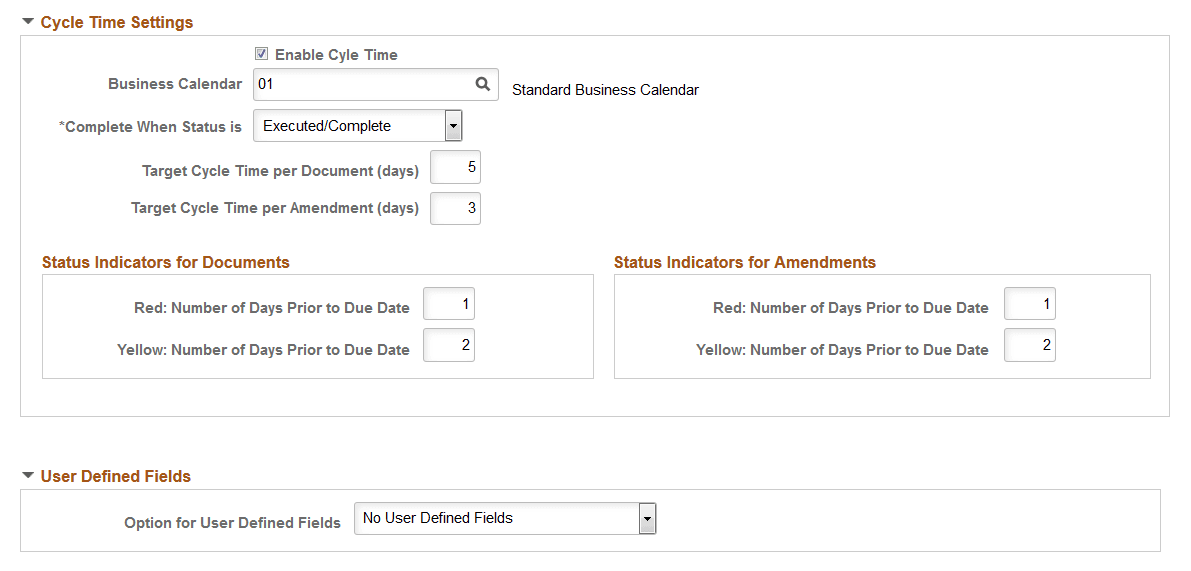
Task: Collapse the User Defined Fields section
Action: [x=28, y=476]
